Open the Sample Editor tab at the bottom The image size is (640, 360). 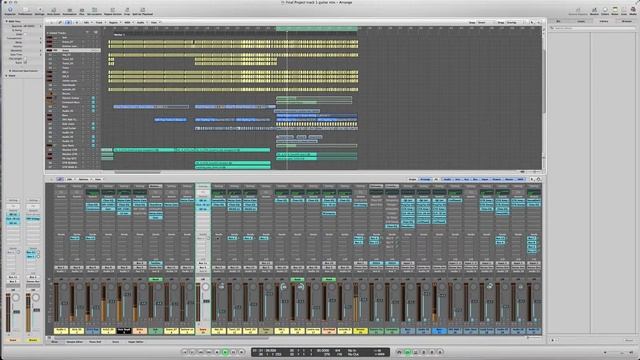[x=75, y=342]
